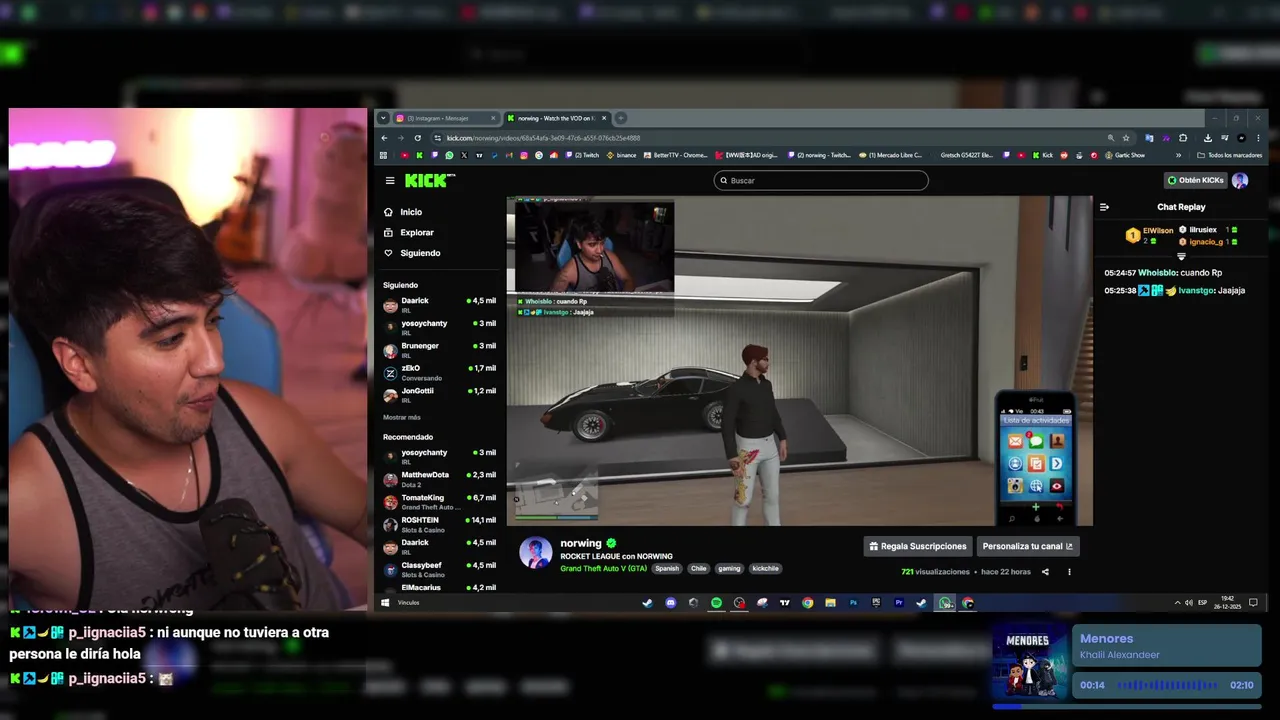Open Spotify from the taskbar
This screenshot has height=720, width=1280.
click(716, 603)
